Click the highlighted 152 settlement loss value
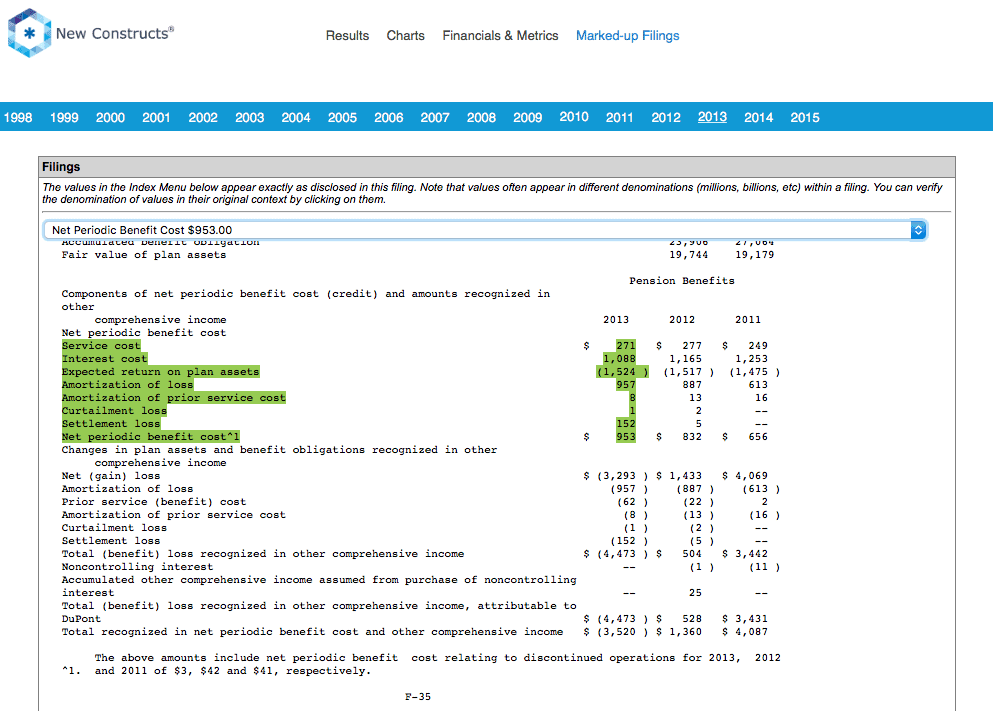The height and width of the screenshot is (711, 993). pos(626,424)
